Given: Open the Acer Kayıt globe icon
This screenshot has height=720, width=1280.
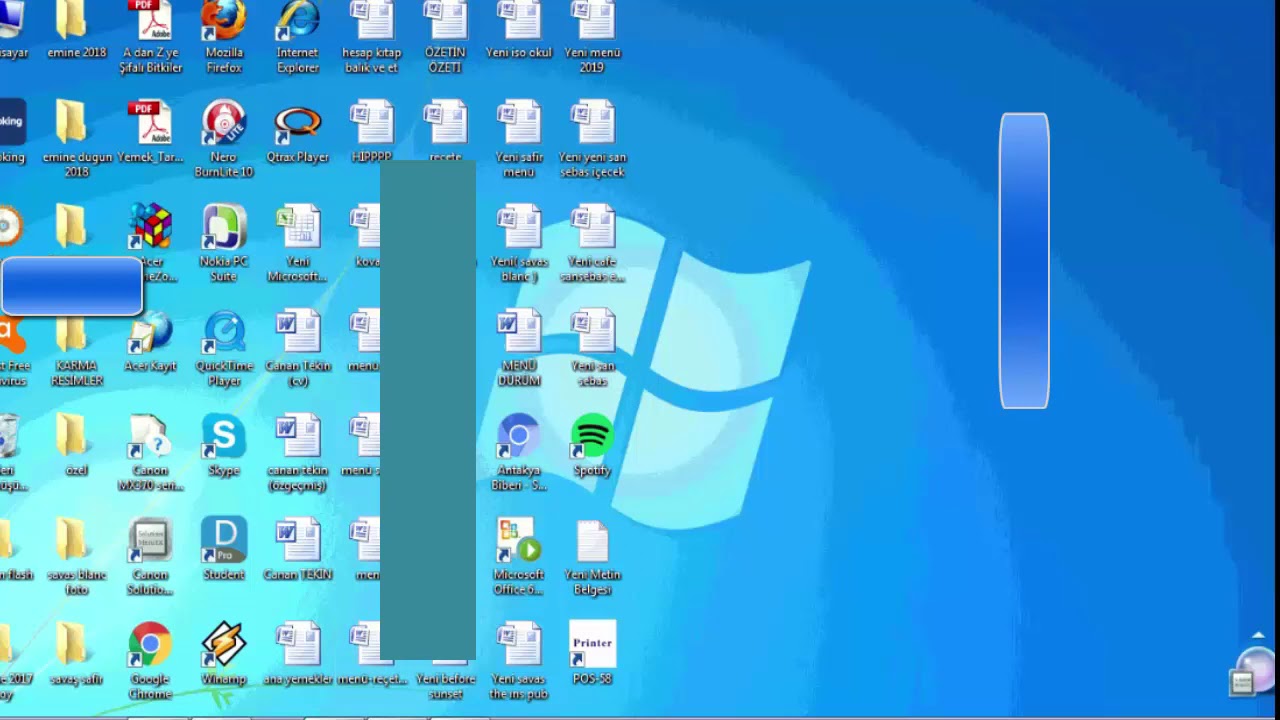Looking at the screenshot, I should [x=150, y=341].
